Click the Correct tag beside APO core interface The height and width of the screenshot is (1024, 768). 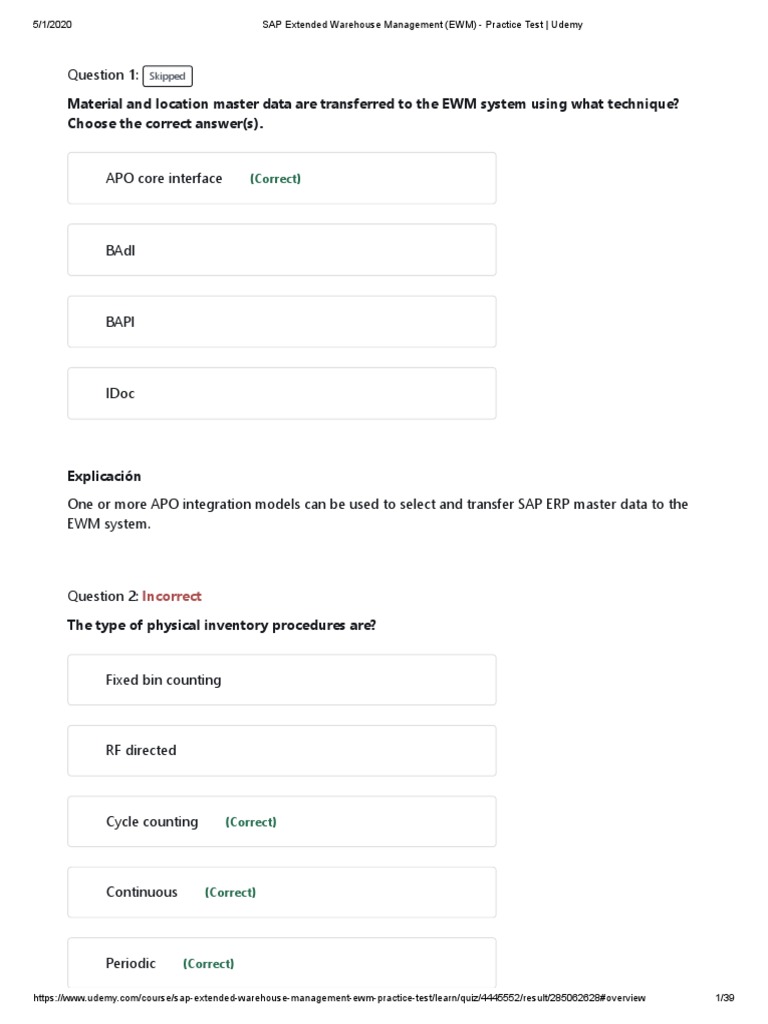[x=275, y=179]
